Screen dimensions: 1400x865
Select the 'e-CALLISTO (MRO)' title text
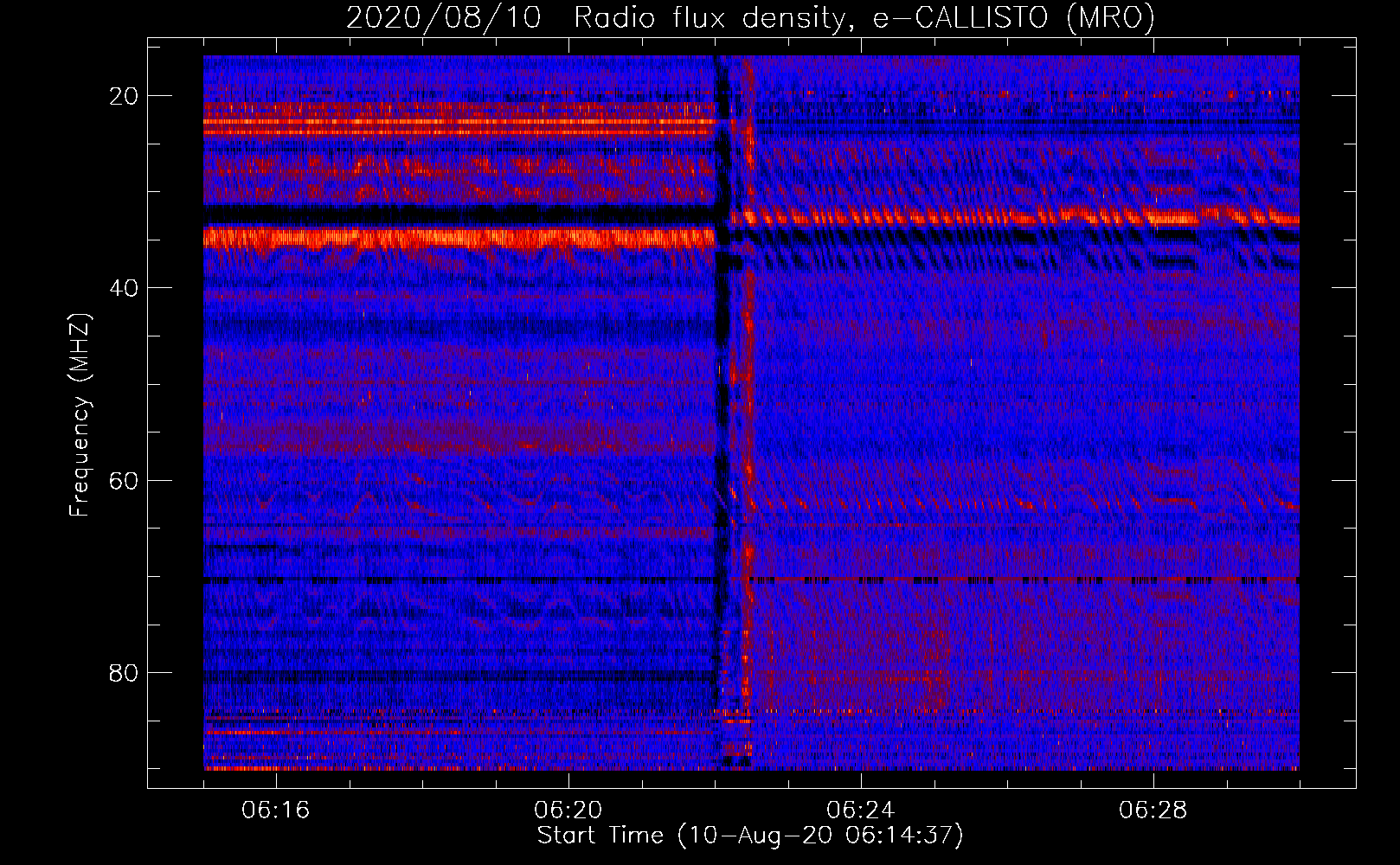tap(1014, 18)
